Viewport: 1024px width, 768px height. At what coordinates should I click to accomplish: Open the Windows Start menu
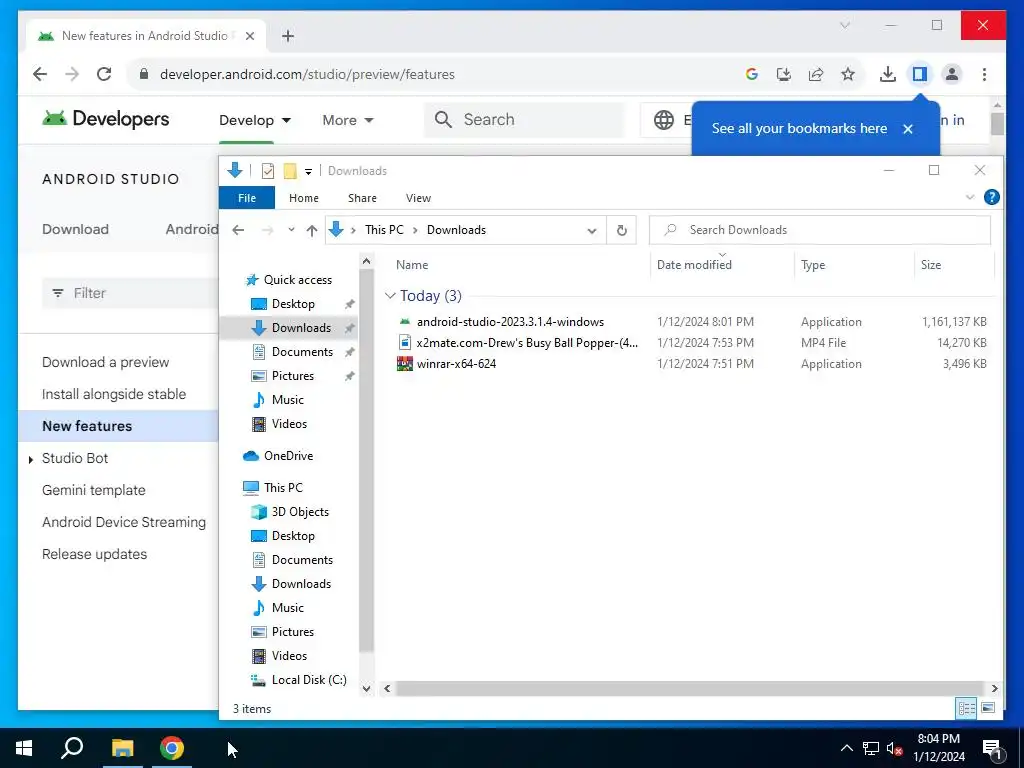click(x=24, y=748)
